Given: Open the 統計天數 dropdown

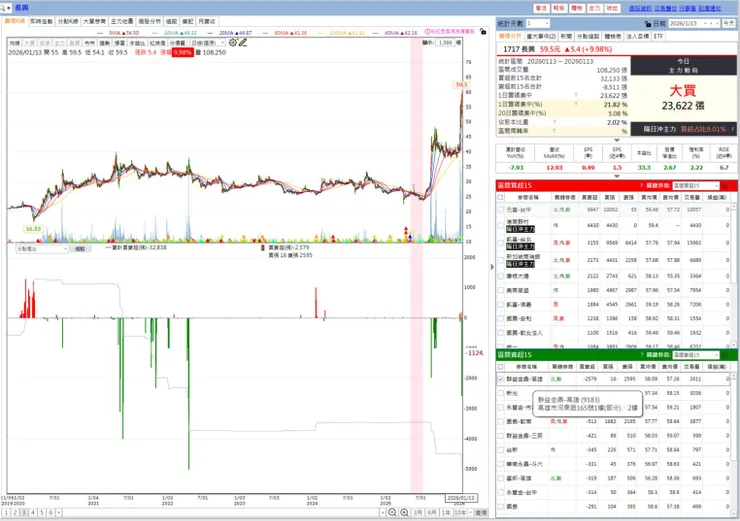Looking at the screenshot, I should click(x=538, y=23).
